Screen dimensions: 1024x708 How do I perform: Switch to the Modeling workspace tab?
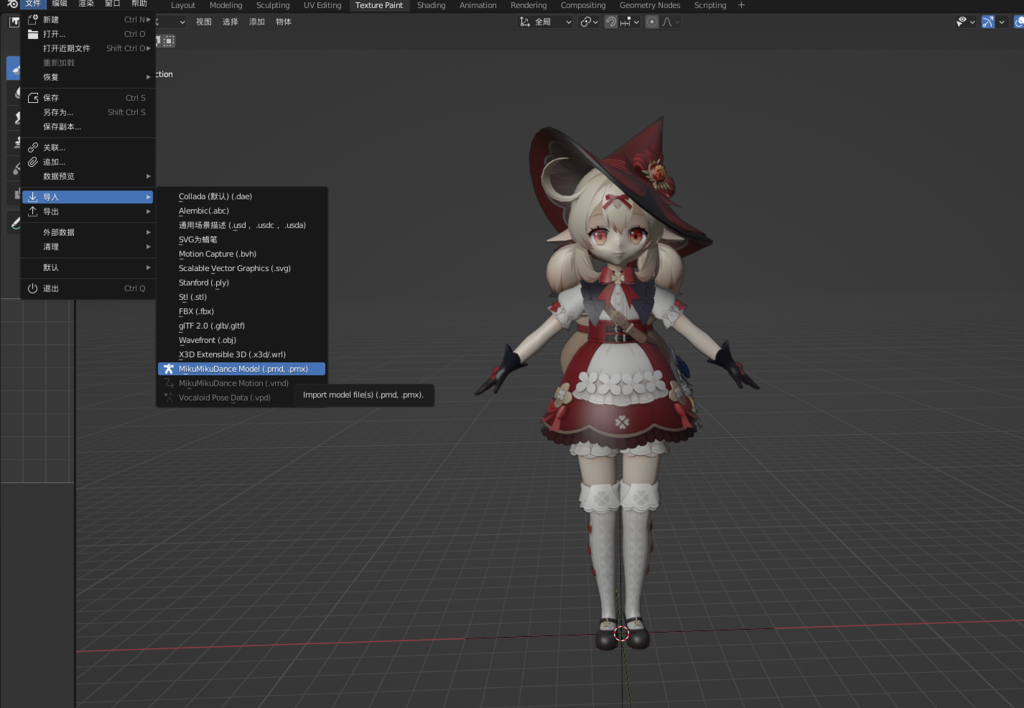point(226,5)
